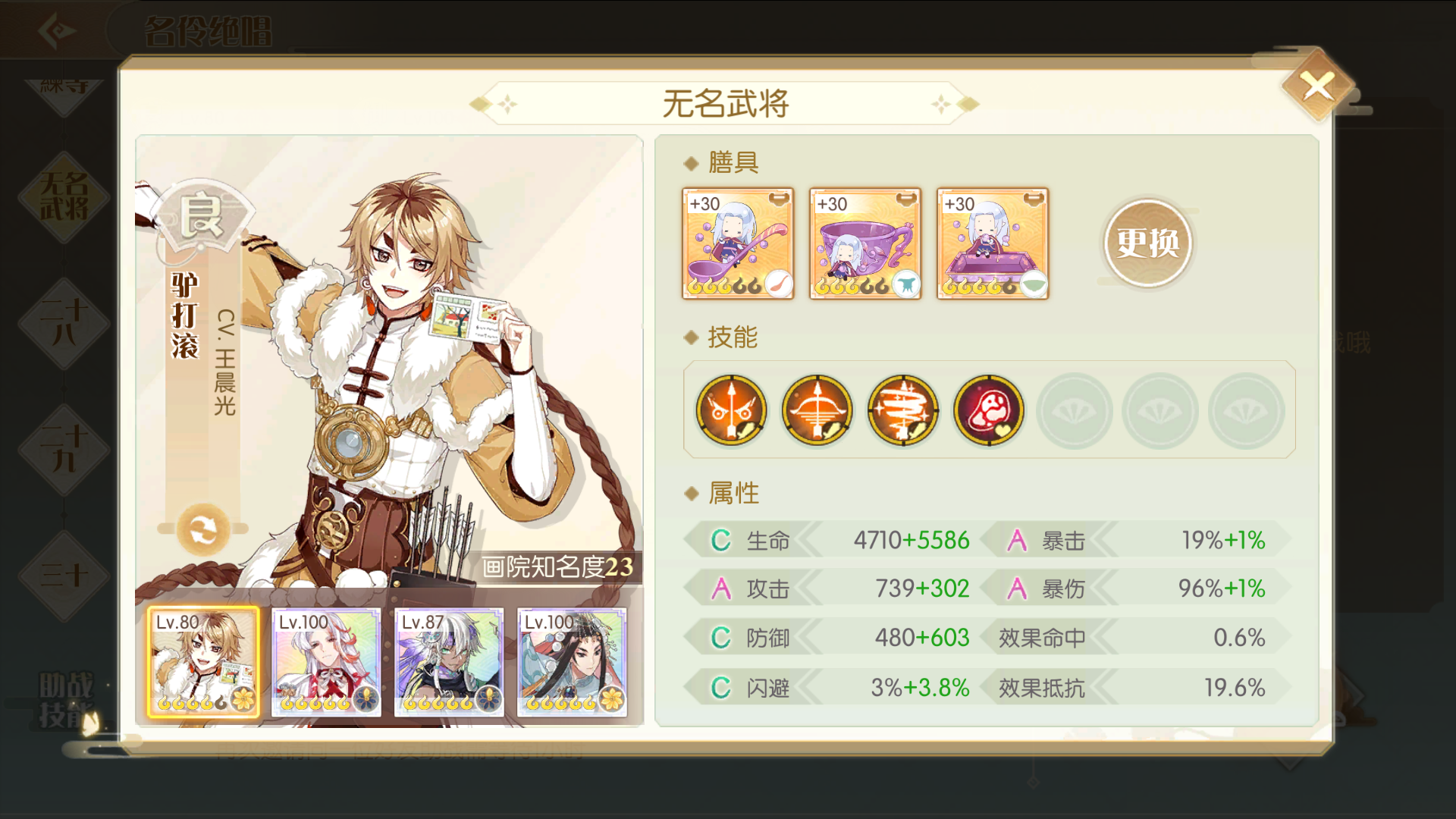Switch to the 二十八 stage tab
Screen dimensions: 1456x819
(x=64, y=322)
